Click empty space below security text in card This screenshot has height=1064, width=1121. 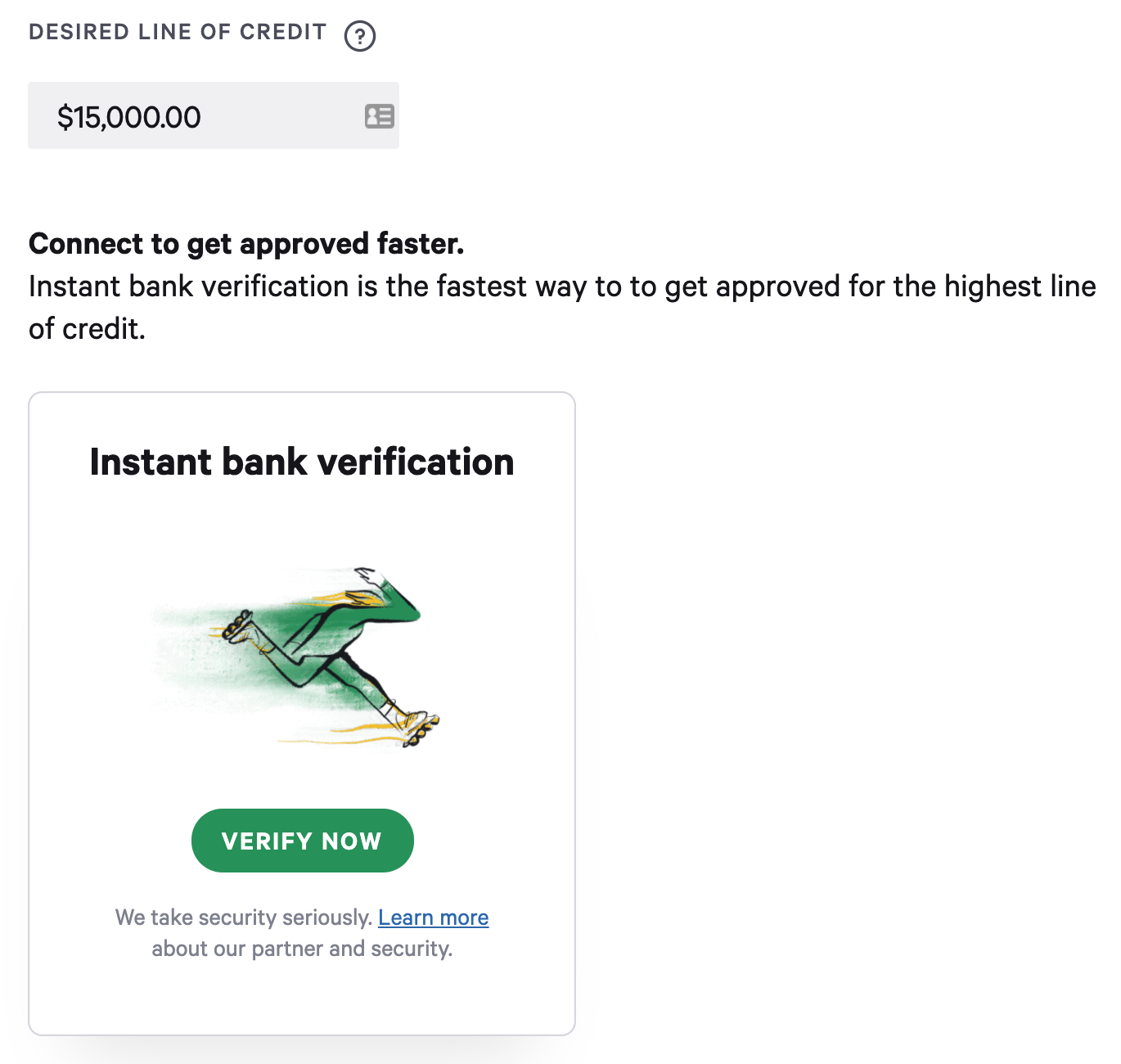tap(302, 999)
